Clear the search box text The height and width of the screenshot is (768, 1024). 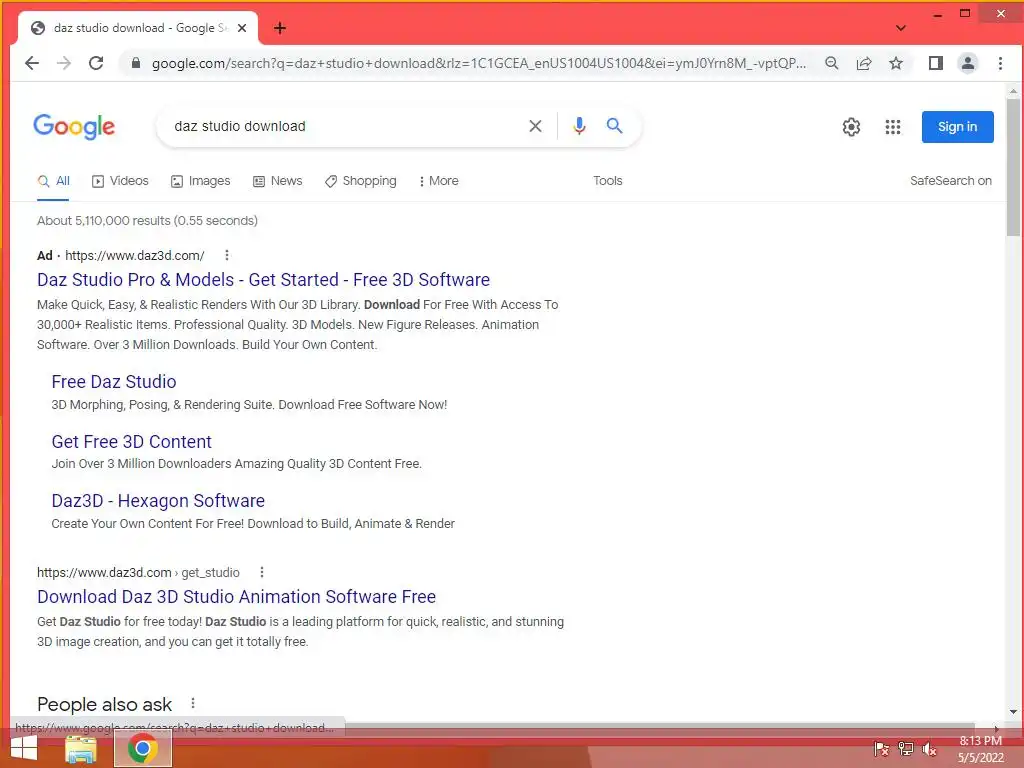[535, 126]
